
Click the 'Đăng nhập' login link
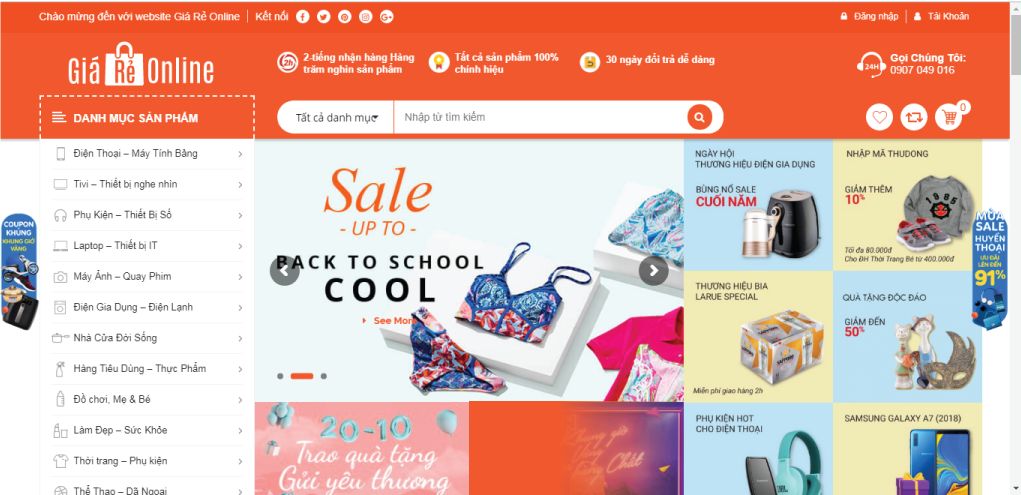(876, 16)
